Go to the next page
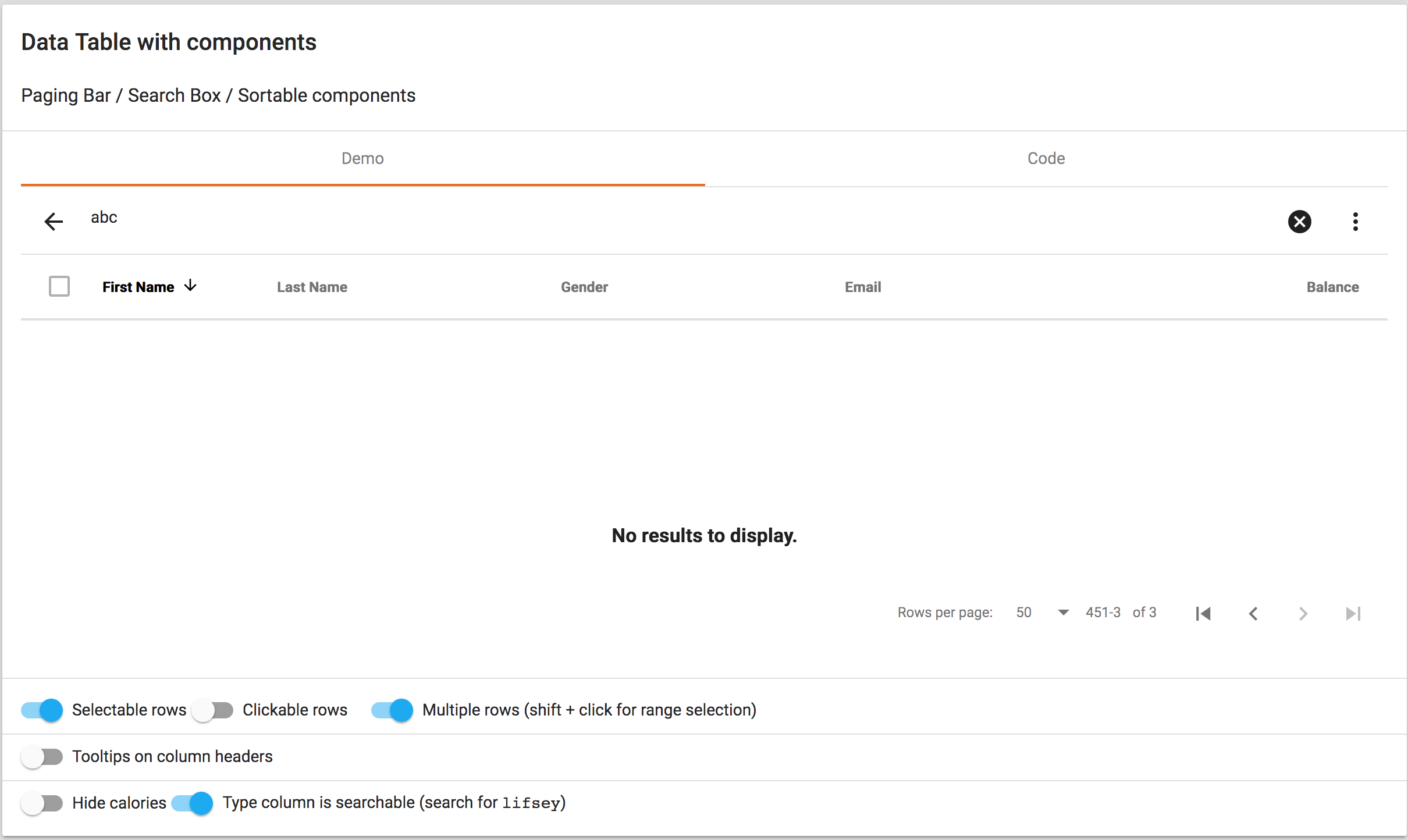 (x=1303, y=613)
